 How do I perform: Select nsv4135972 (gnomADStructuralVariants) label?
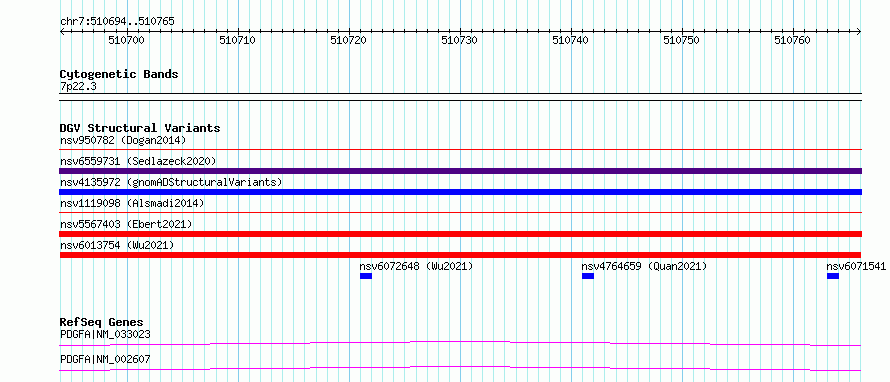pyautogui.click(x=171, y=182)
